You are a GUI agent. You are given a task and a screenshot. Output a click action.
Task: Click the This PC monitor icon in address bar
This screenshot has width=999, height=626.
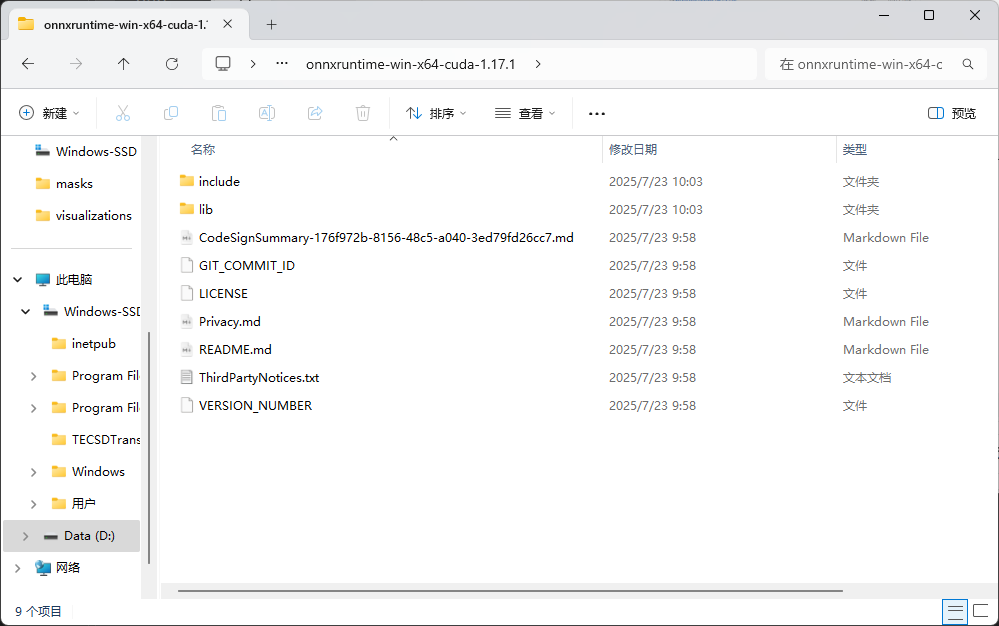tap(223, 64)
